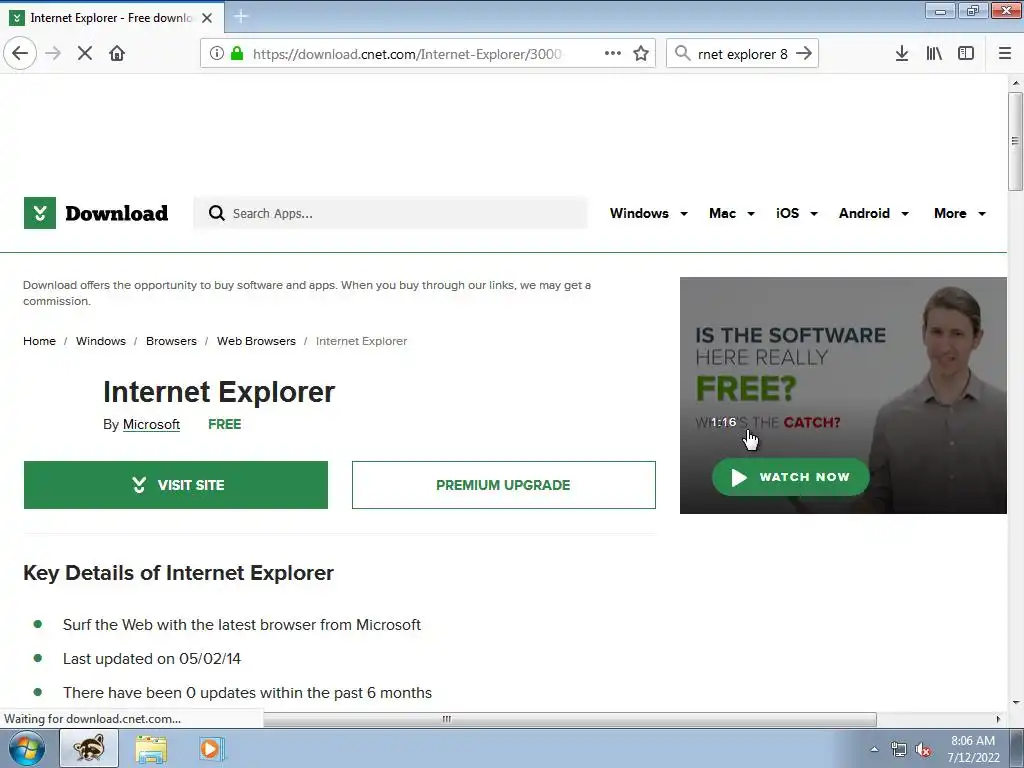Click the green Download logo icon
Image resolution: width=1024 pixels, height=768 pixels.
click(x=40, y=213)
